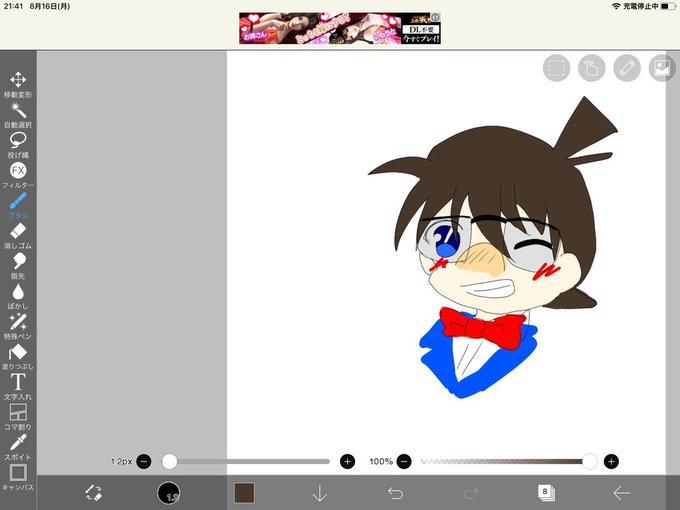Click the brush thickness slider handle
680x510 pixels.
click(x=169, y=461)
